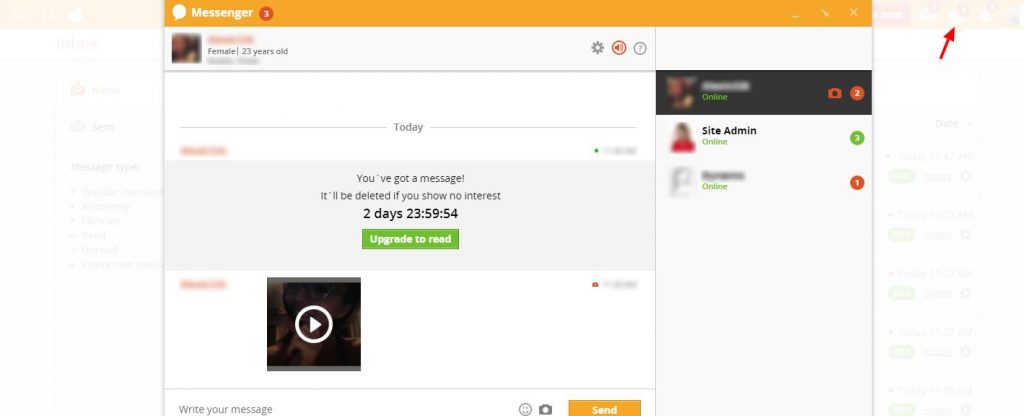This screenshot has width=1024, height=416.
Task: Open the emoji smiley picker
Action: click(525, 409)
